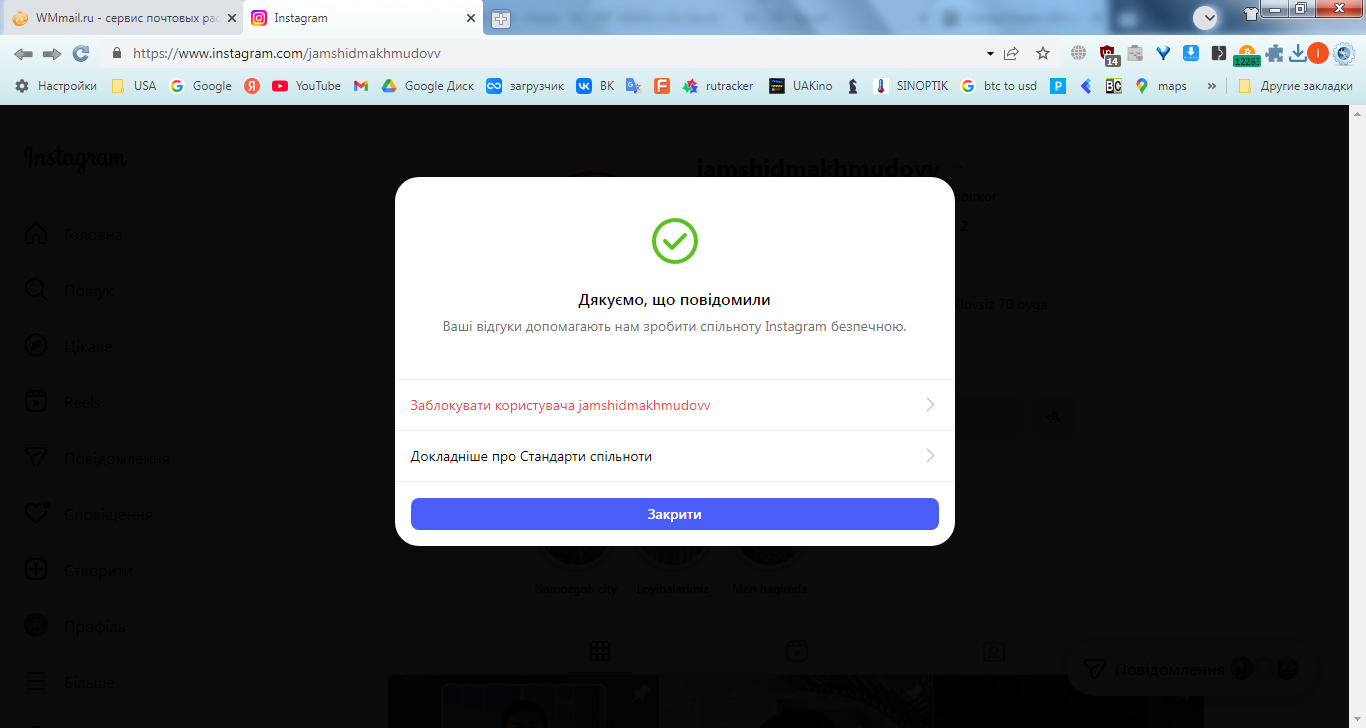Click the share page icon in address bar
Viewport: 1366px width, 728px height.
1012,53
